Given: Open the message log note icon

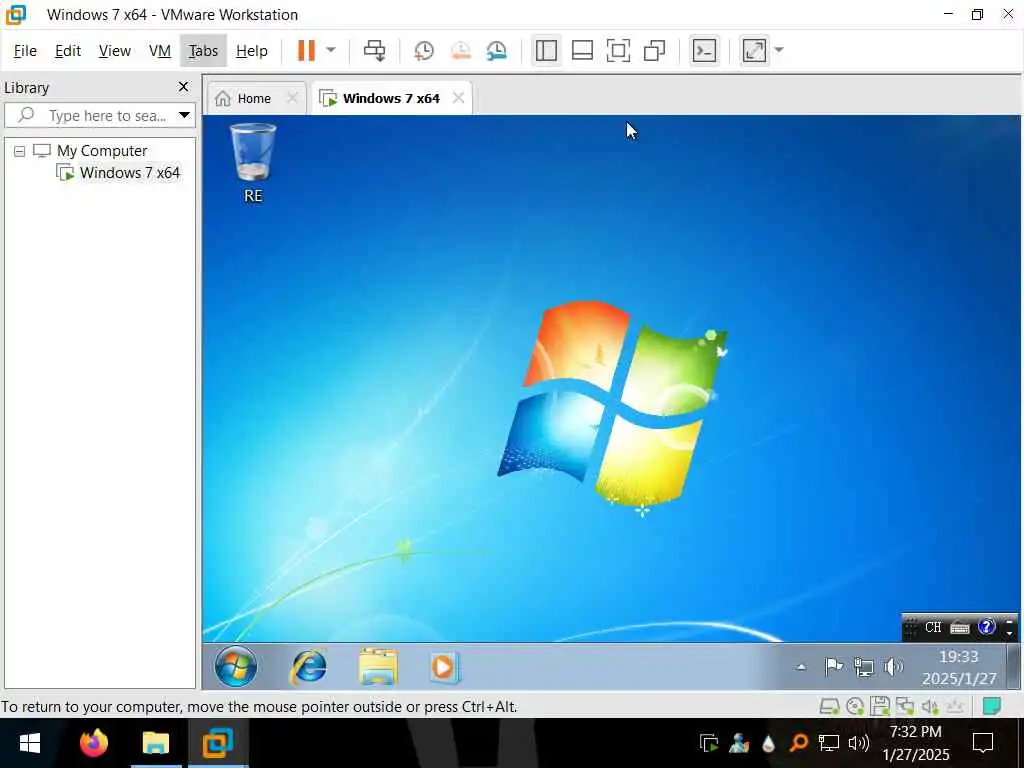Looking at the screenshot, I should (x=991, y=706).
